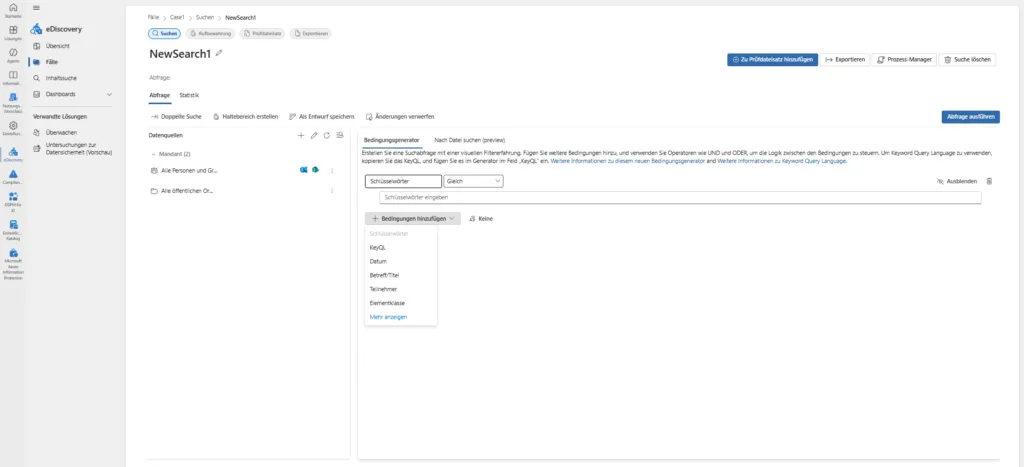Open Startseite in the left rail
Screen dimensions: 1024x467
click(13, 10)
